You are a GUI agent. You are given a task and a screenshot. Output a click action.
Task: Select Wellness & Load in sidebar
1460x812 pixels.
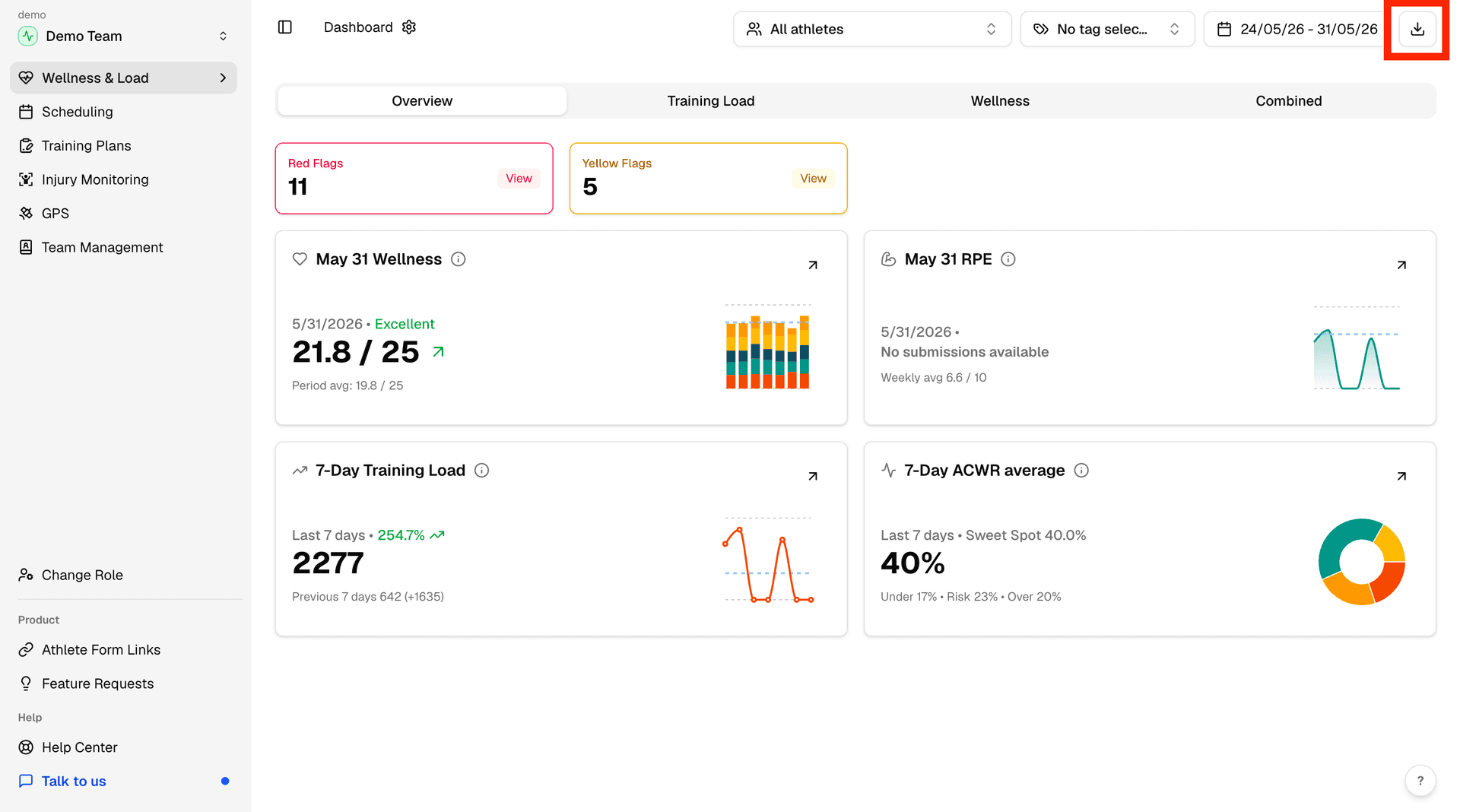click(x=123, y=78)
